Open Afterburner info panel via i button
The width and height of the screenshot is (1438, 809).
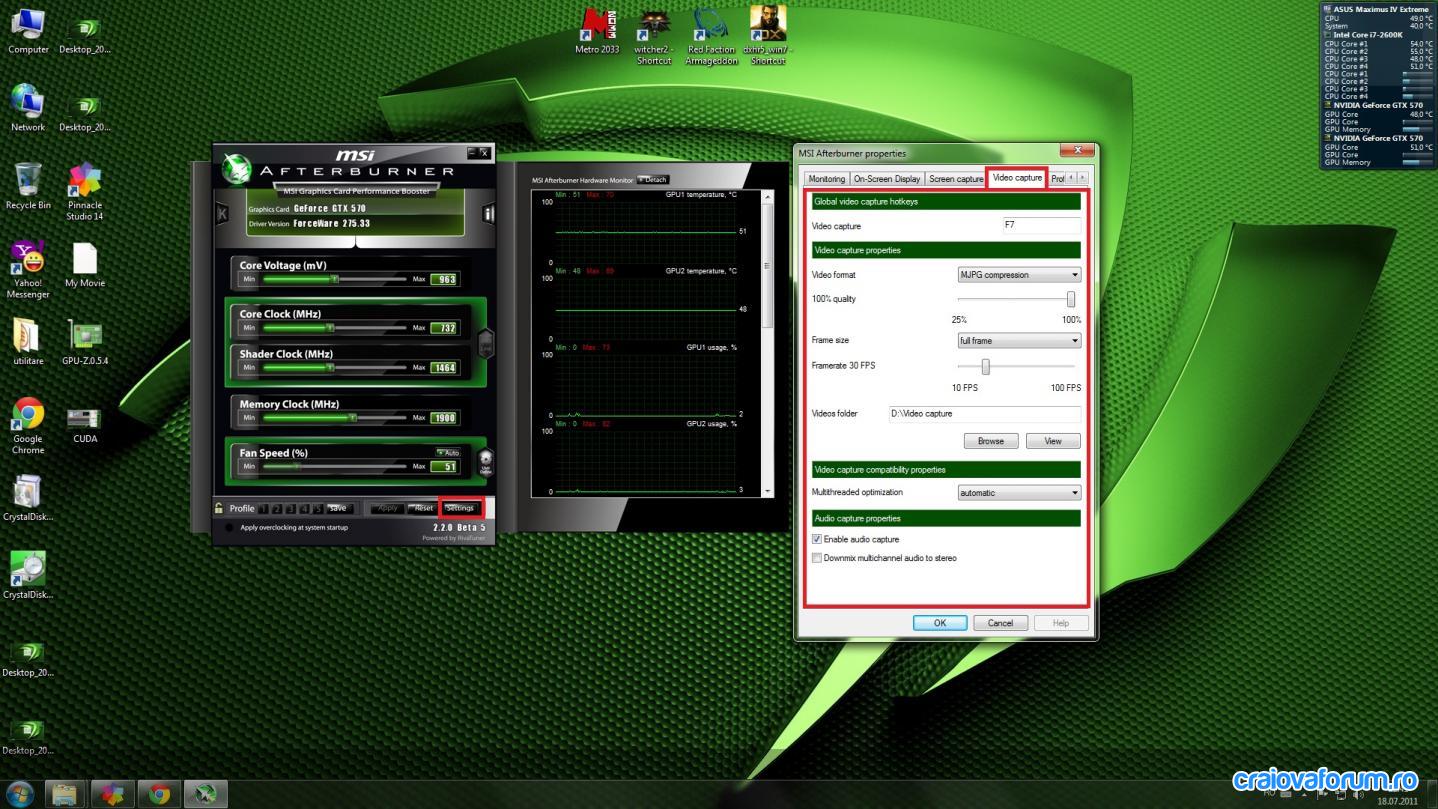489,213
